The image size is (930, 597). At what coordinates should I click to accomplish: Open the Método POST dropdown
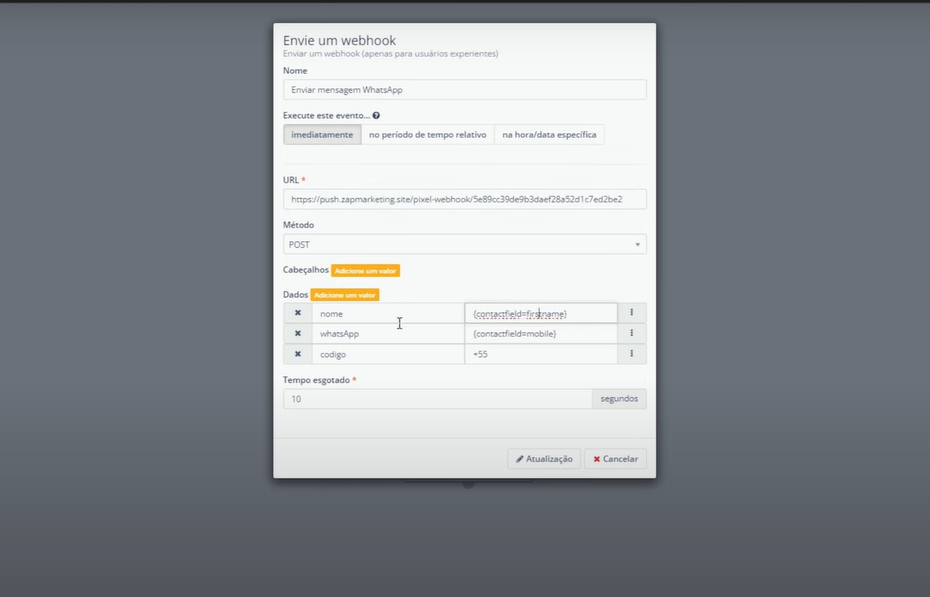[x=465, y=244]
